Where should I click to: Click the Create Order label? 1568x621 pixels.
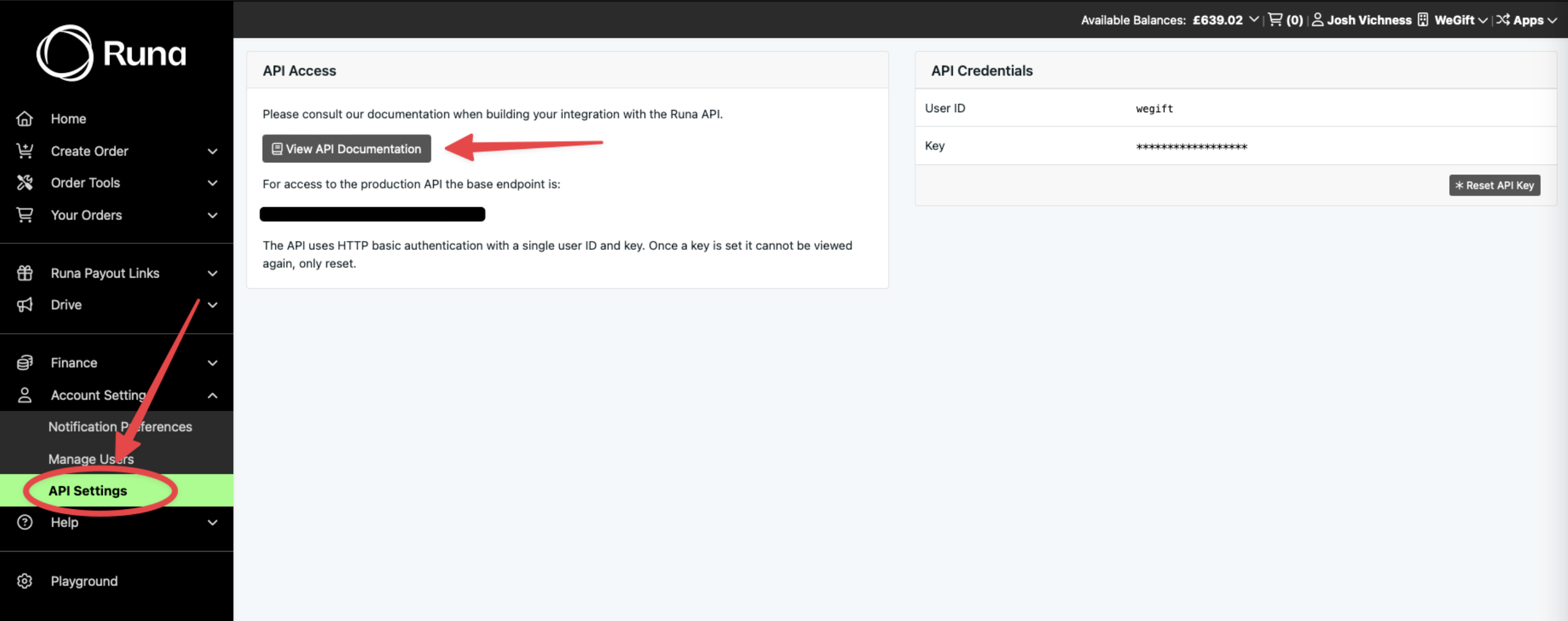click(89, 151)
